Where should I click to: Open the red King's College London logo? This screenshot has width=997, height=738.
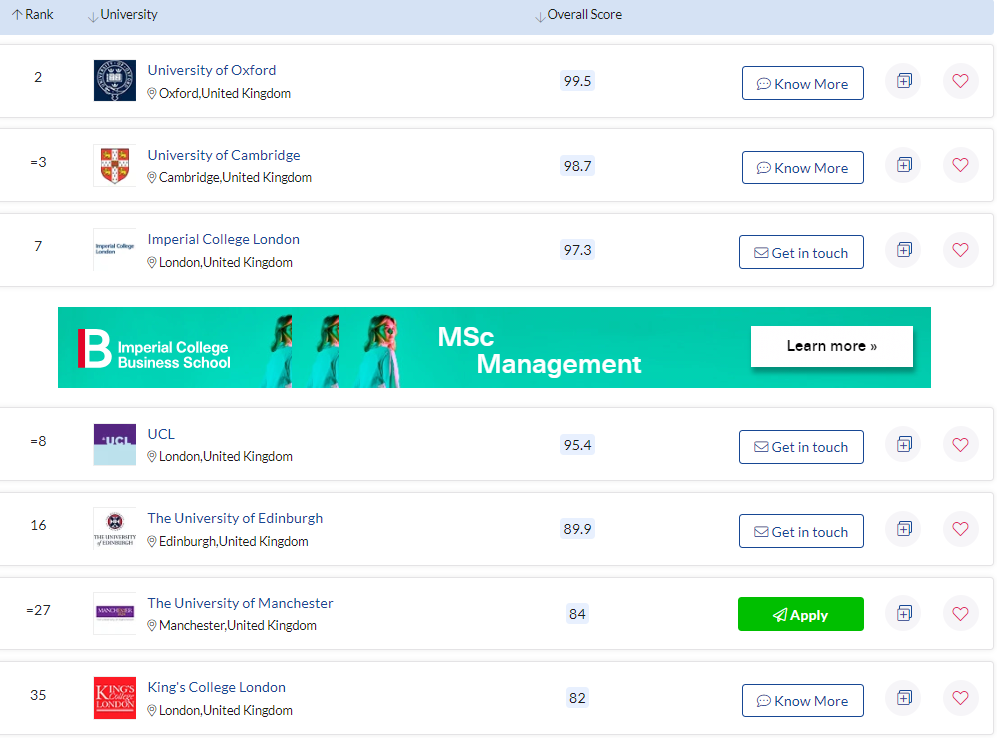(114, 698)
